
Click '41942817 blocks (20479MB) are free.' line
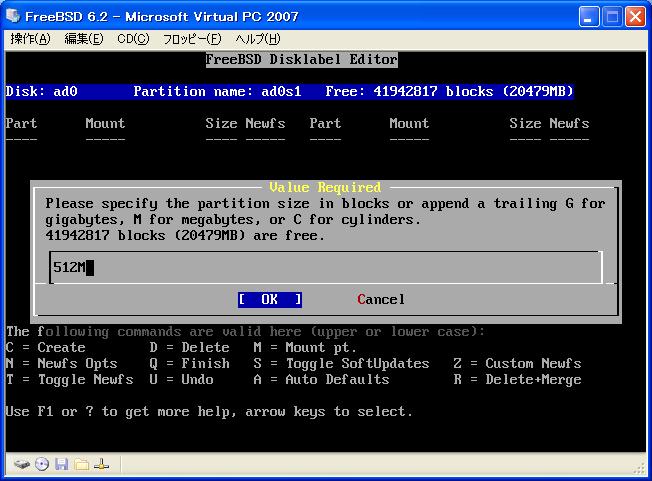pyautogui.click(x=185, y=236)
